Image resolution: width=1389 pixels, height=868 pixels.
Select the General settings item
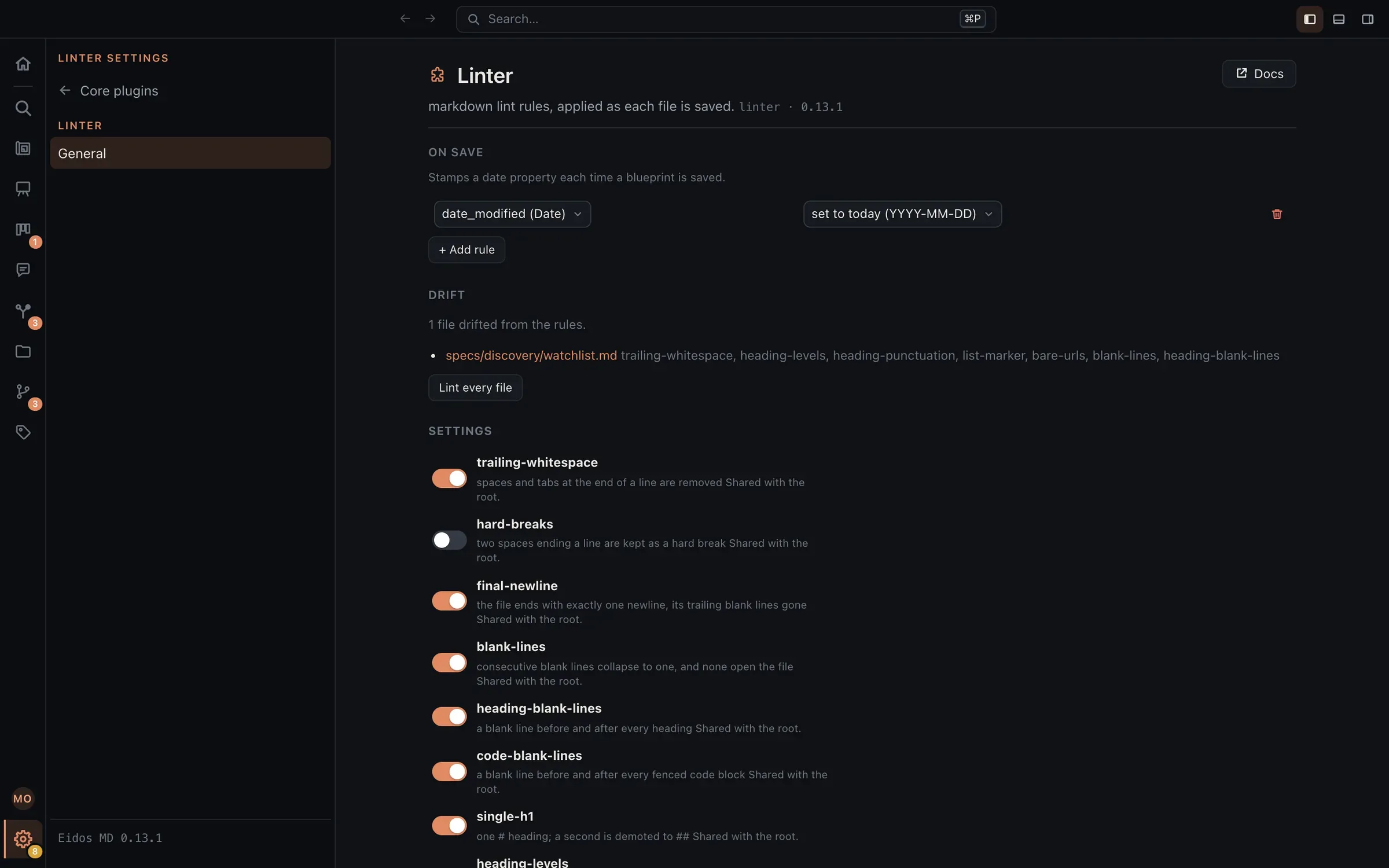190,153
